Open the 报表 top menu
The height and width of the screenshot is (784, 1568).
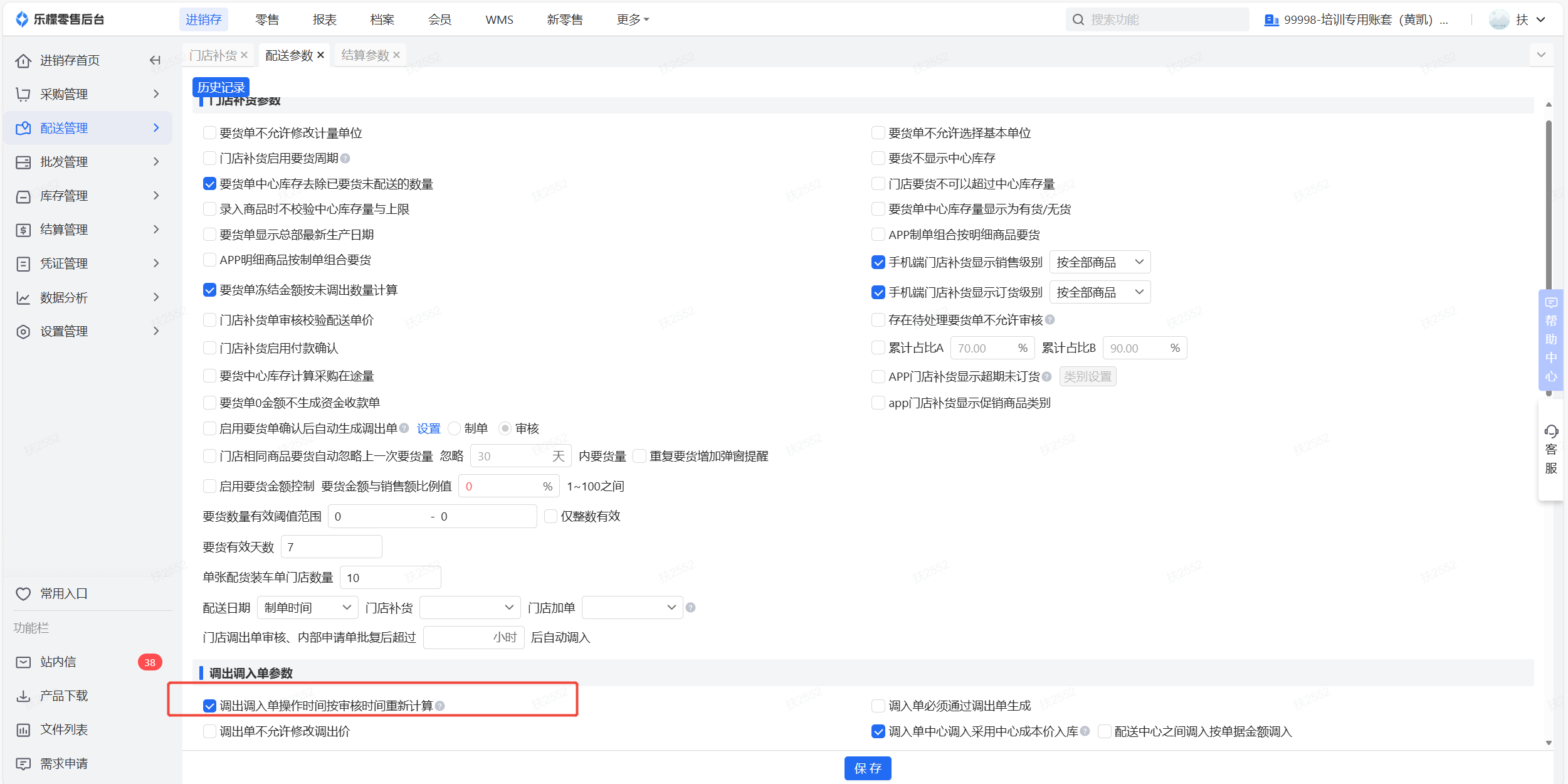(324, 19)
